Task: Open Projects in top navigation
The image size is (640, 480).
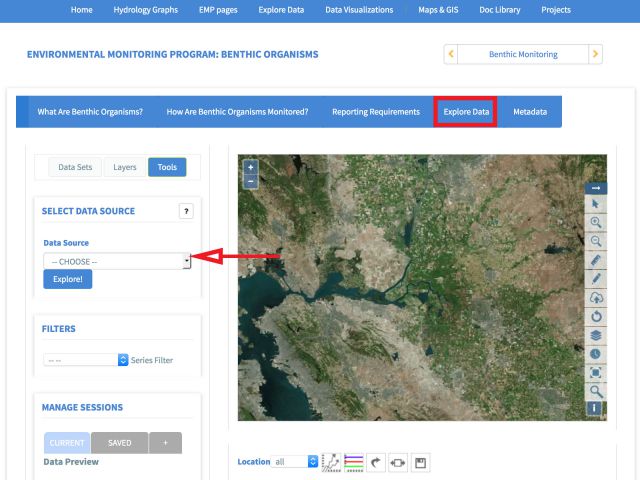Action: tap(556, 10)
